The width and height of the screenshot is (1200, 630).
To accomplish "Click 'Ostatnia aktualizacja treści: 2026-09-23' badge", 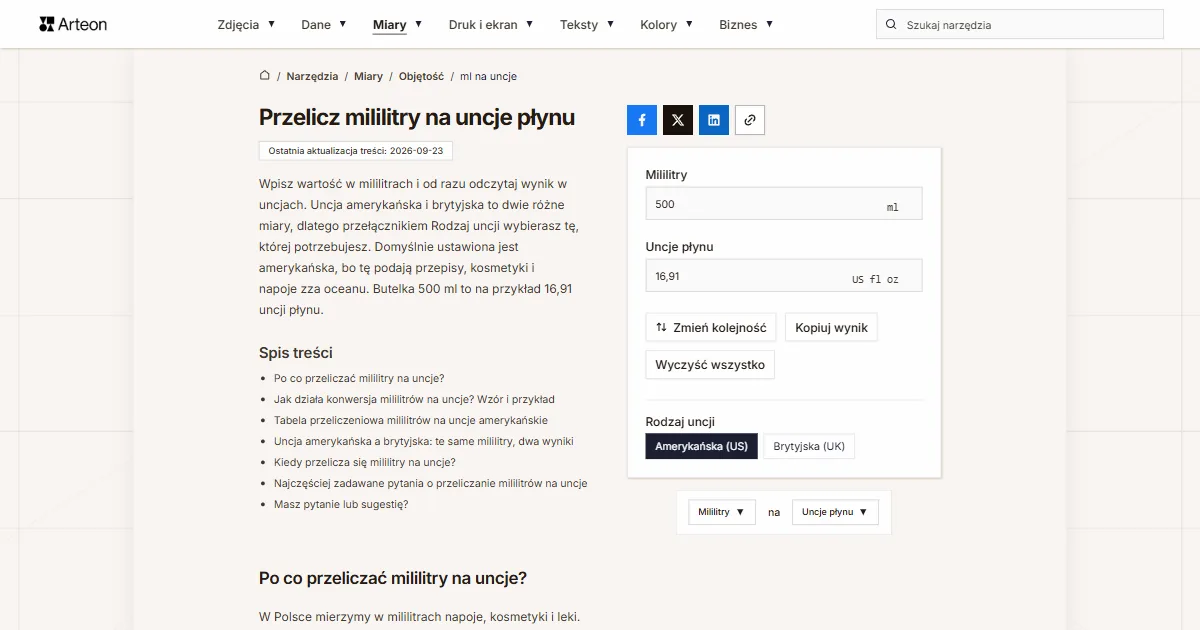I will point(356,151).
